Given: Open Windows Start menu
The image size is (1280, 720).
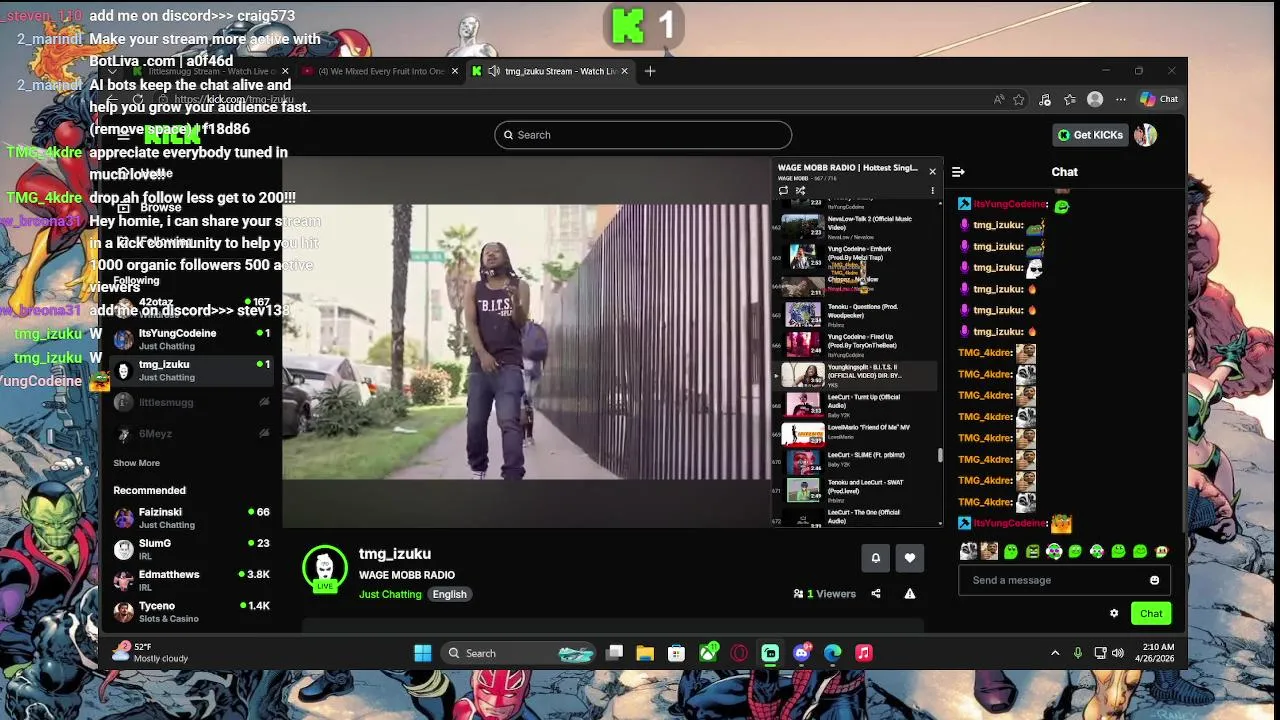Looking at the screenshot, I should [x=423, y=653].
